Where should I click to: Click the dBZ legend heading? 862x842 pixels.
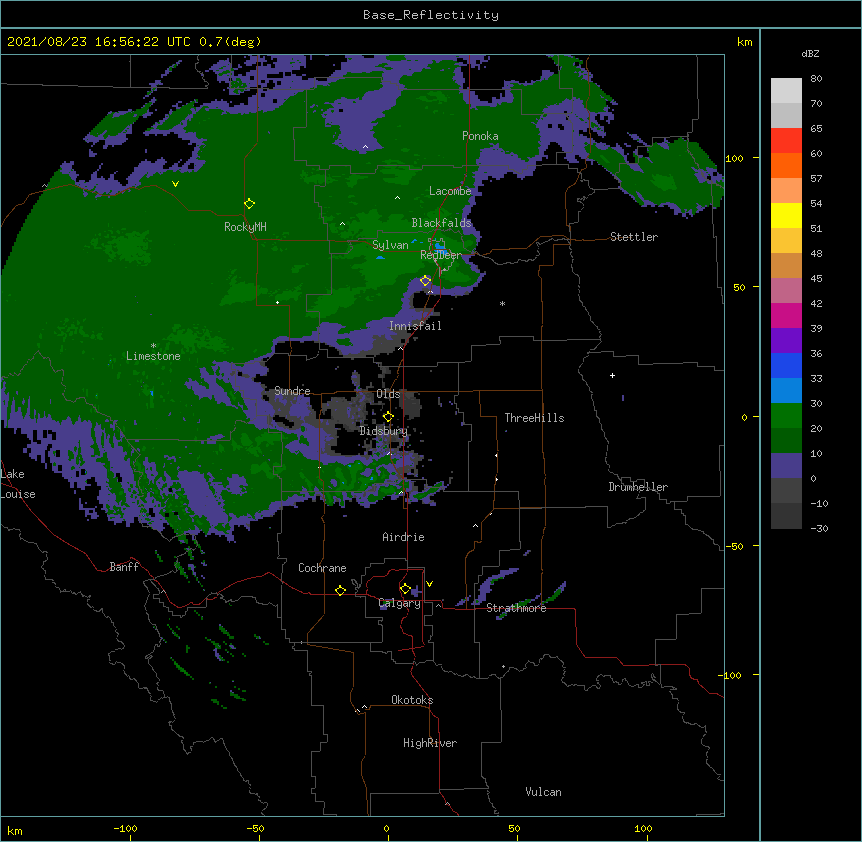click(810, 53)
